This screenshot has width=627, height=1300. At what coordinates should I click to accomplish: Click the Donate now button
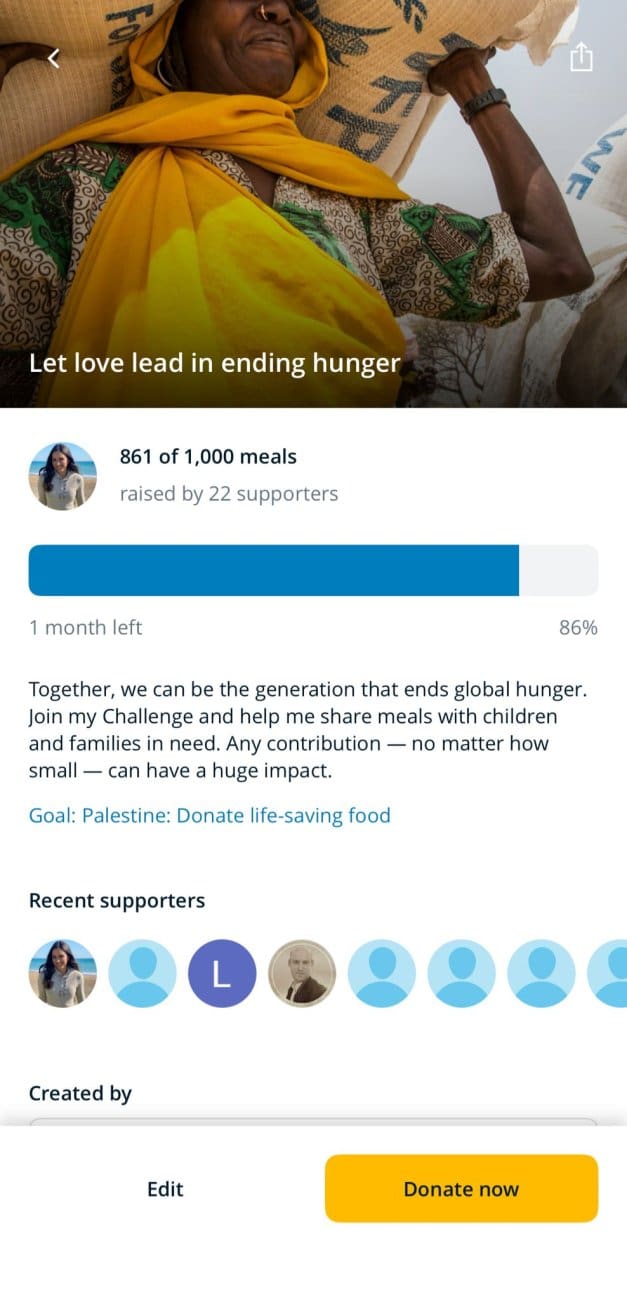(461, 1189)
